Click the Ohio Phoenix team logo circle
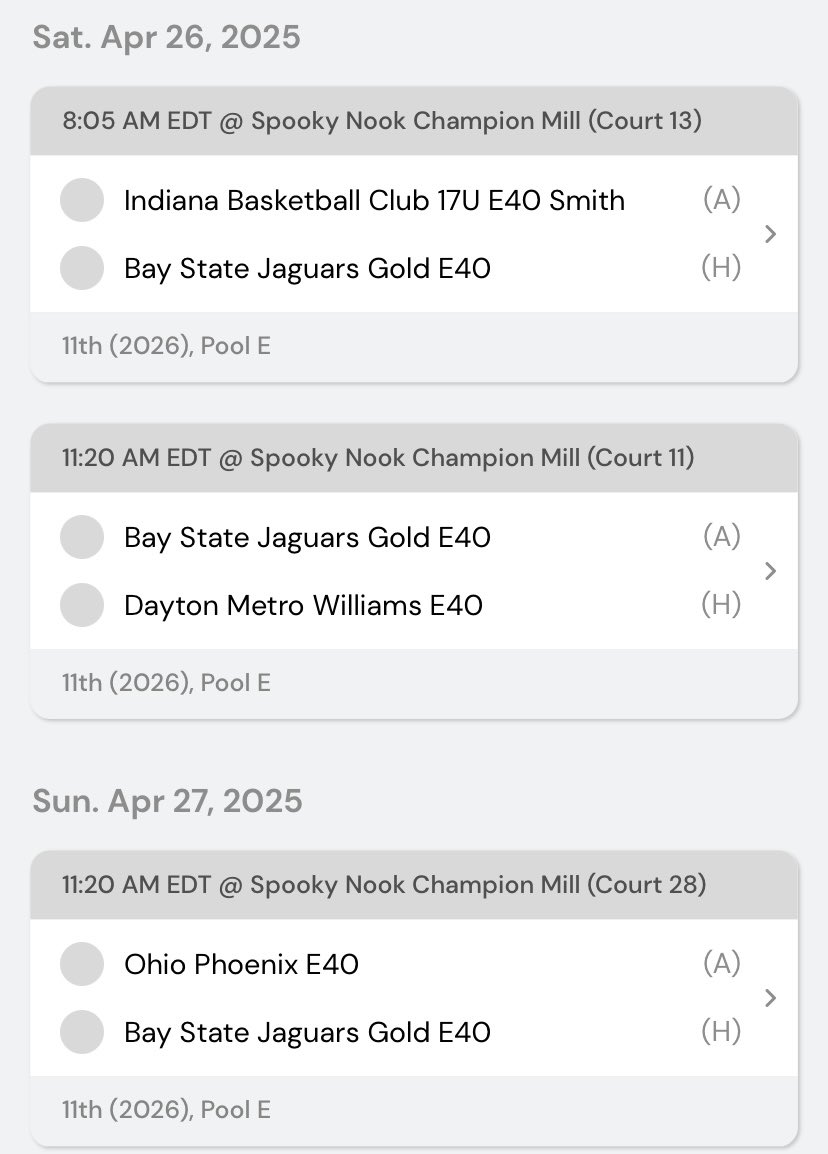Screen dimensions: 828x1154 point(82,964)
